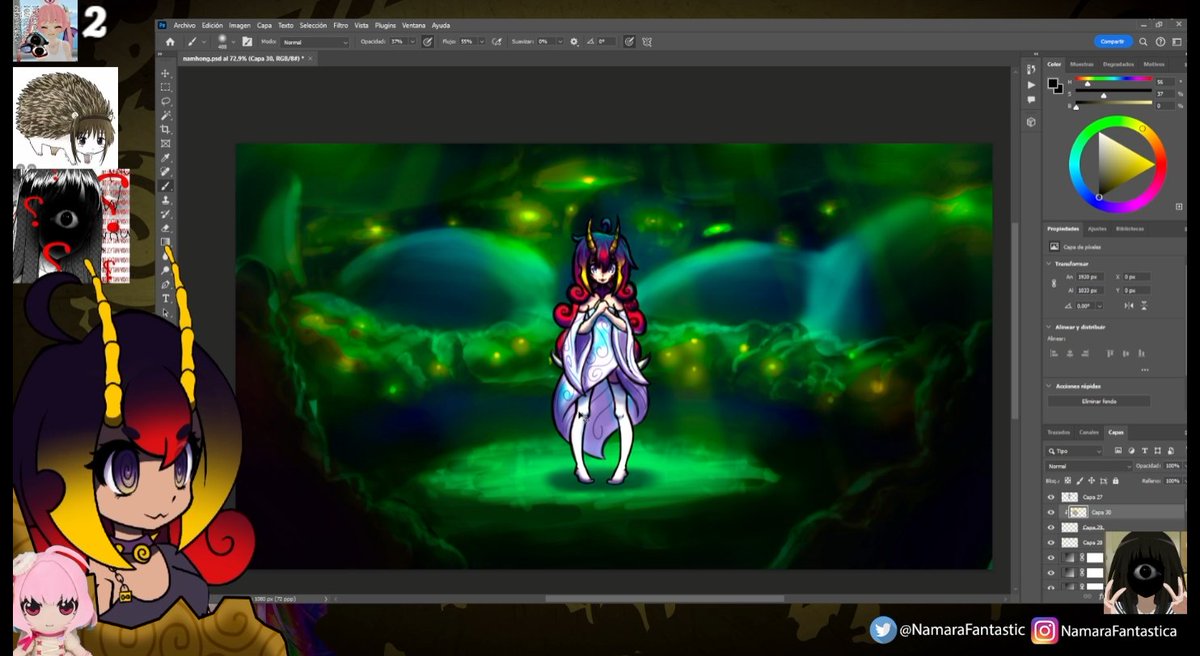Click the Compartir button
This screenshot has width=1200, height=656.
click(1113, 42)
